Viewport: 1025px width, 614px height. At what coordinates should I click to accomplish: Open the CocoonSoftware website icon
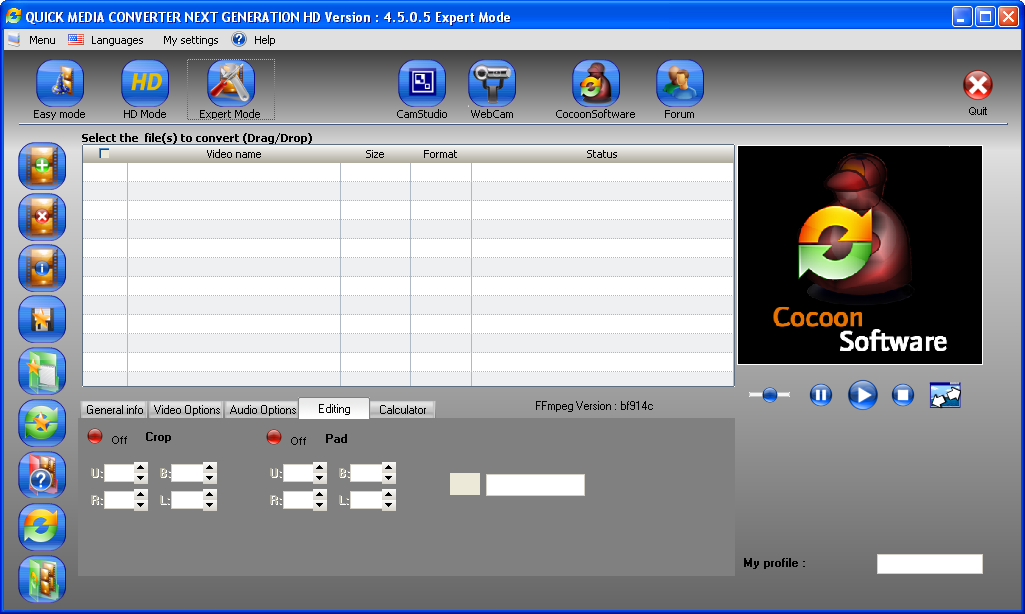pyautogui.click(x=596, y=83)
